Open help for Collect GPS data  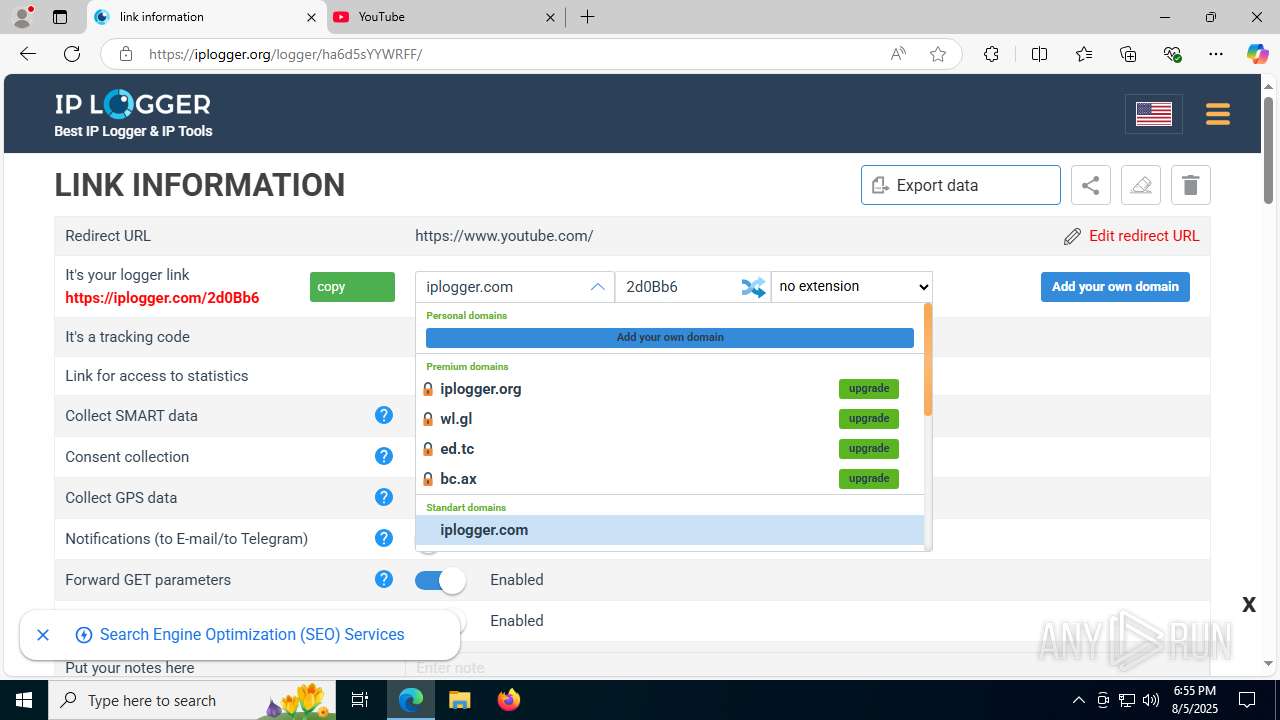point(384,497)
